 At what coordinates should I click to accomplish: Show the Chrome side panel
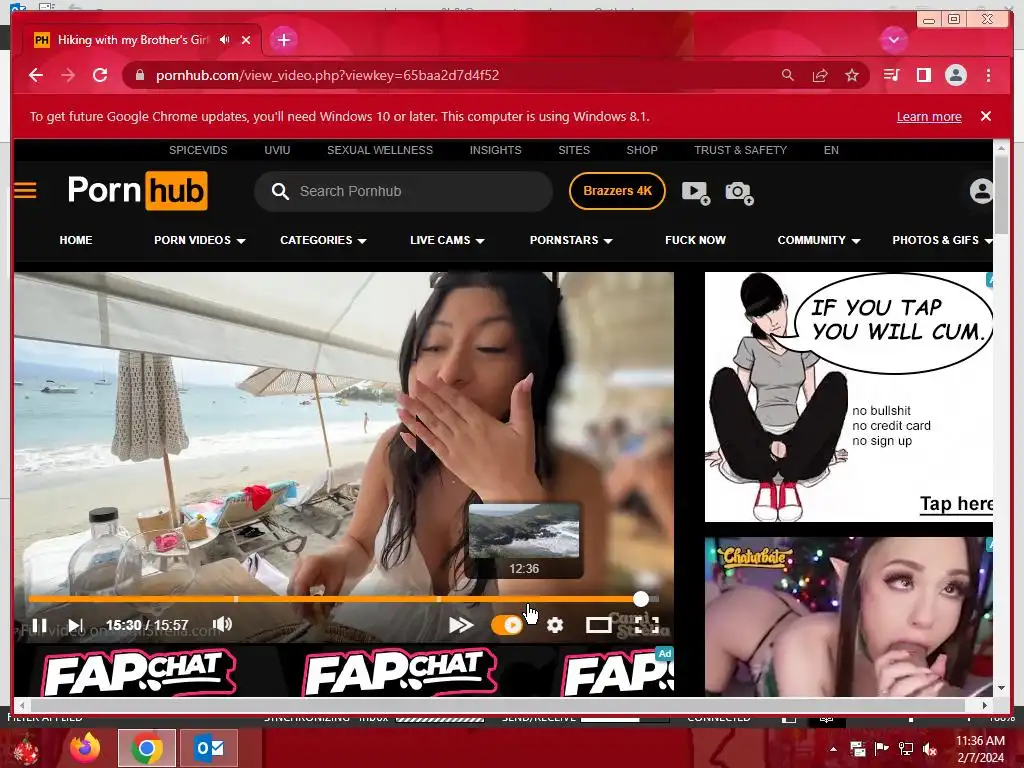[923, 75]
